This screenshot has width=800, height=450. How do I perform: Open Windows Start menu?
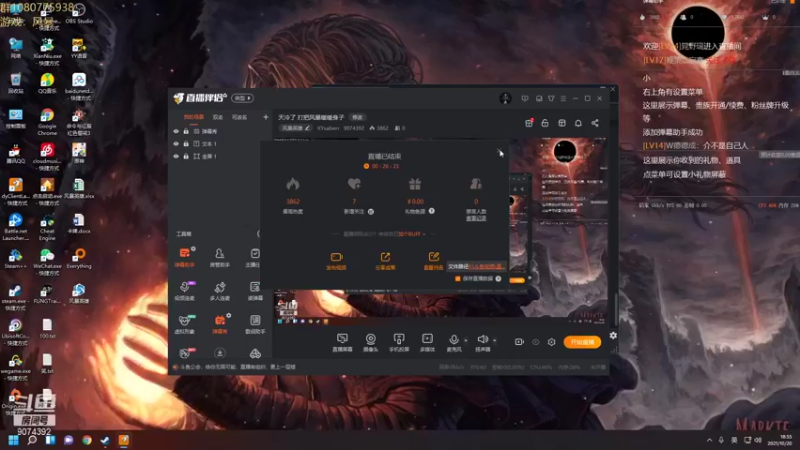coord(13,440)
